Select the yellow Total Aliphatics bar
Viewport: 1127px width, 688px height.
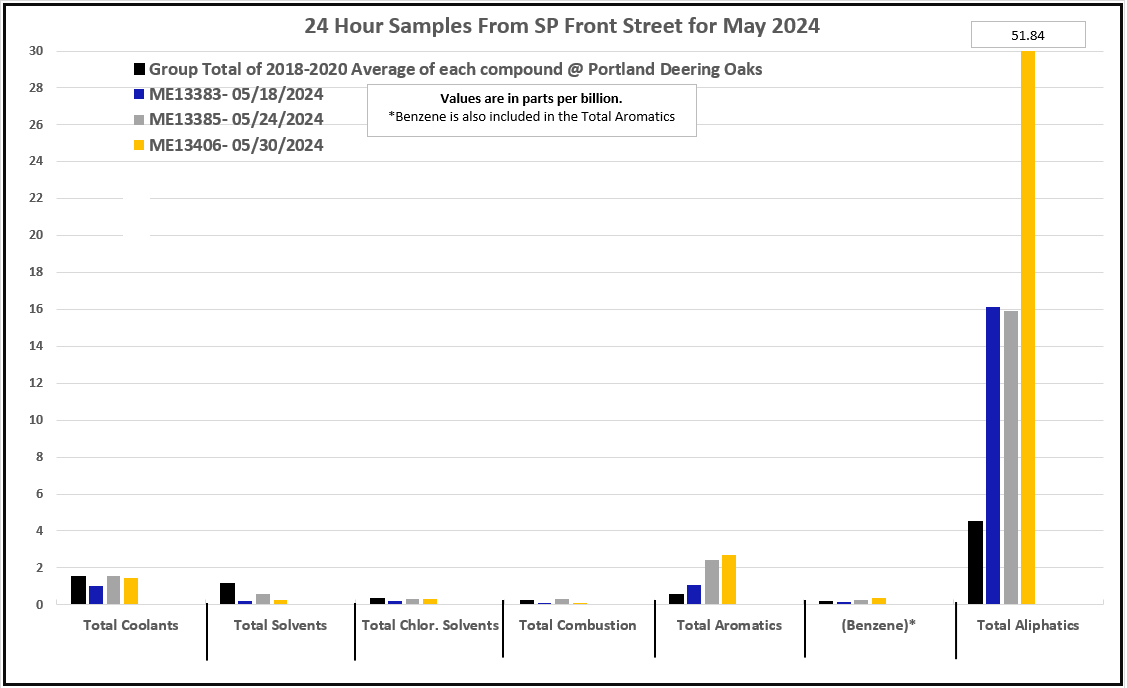pos(1028,330)
